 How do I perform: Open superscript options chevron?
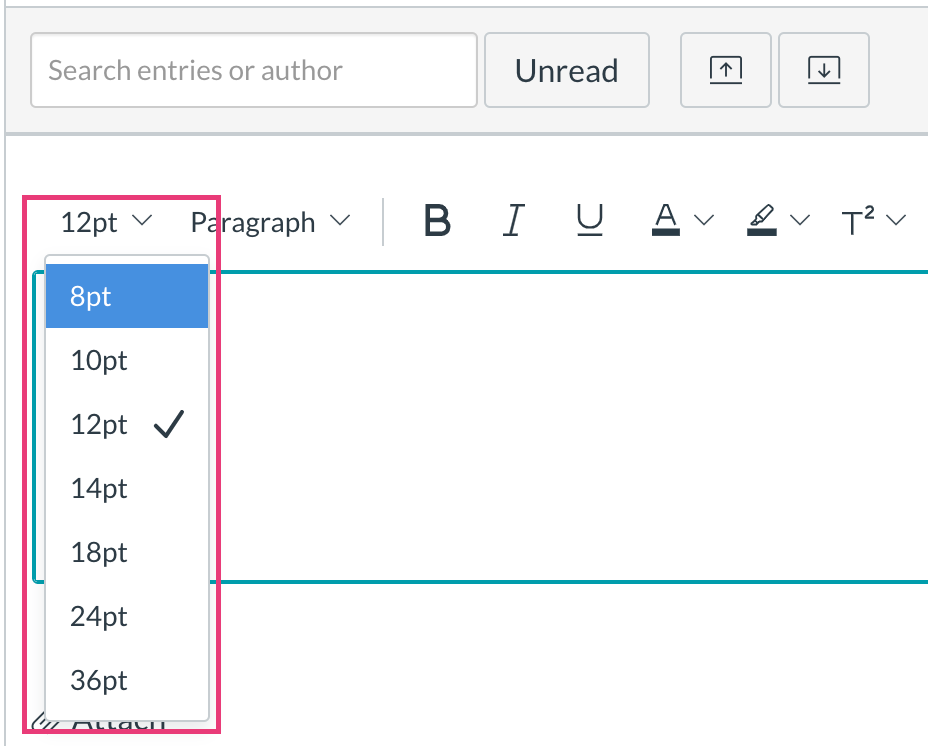click(x=896, y=220)
